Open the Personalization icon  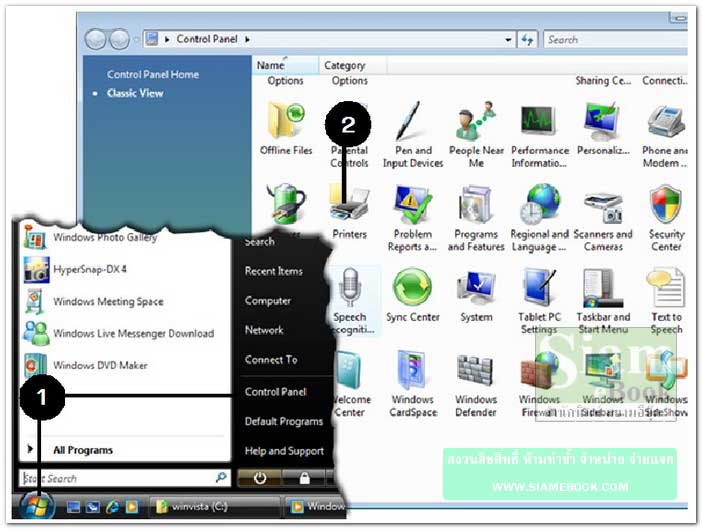pyautogui.click(x=603, y=129)
